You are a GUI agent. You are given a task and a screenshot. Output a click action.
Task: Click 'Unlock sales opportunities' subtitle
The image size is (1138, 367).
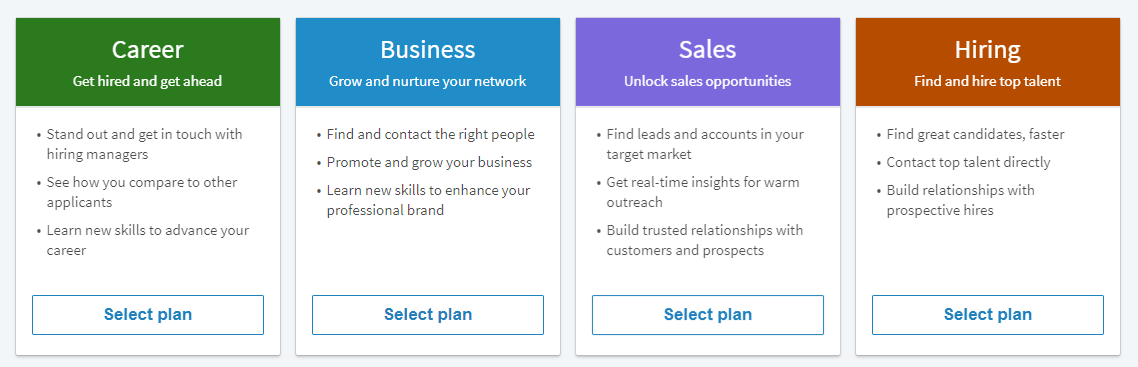708,81
